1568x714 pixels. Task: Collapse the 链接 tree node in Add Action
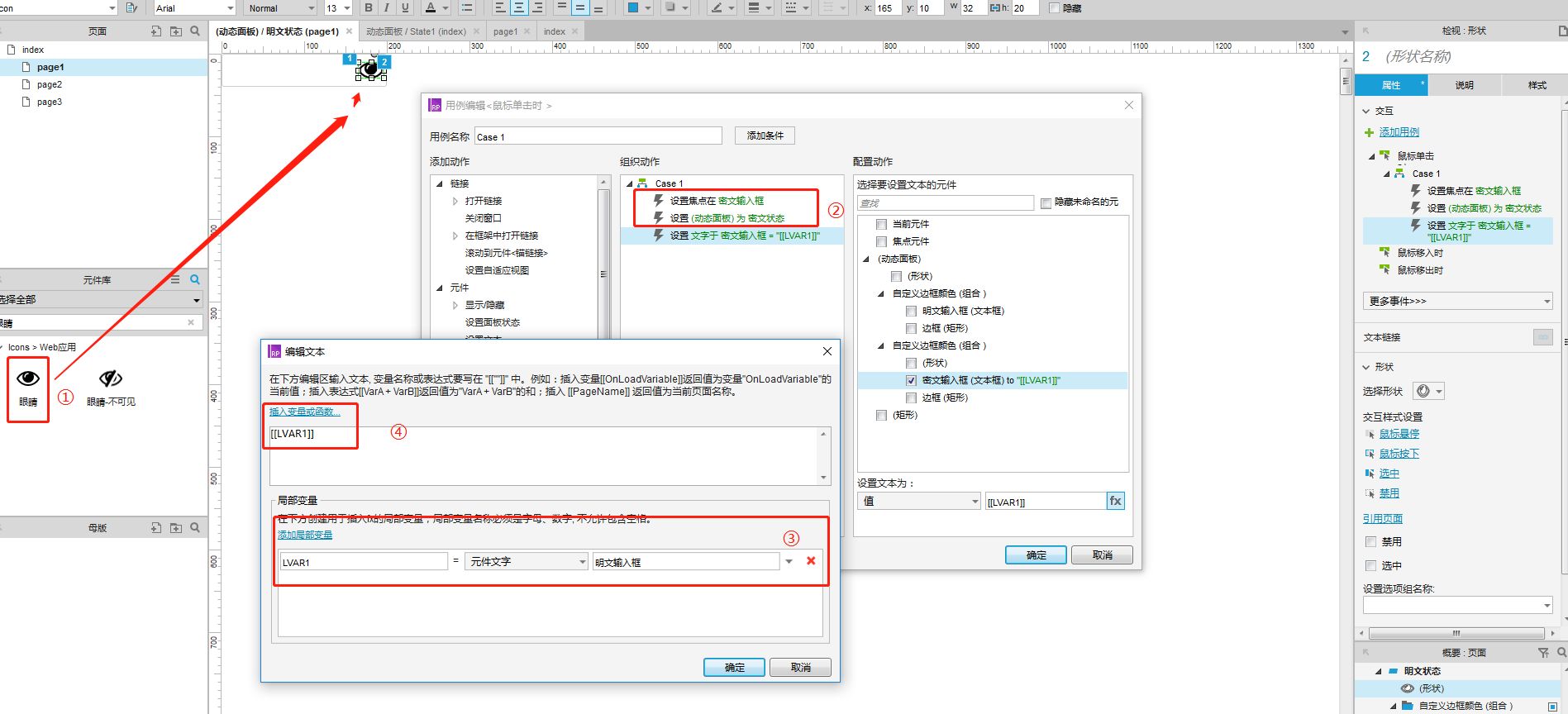(x=440, y=183)
